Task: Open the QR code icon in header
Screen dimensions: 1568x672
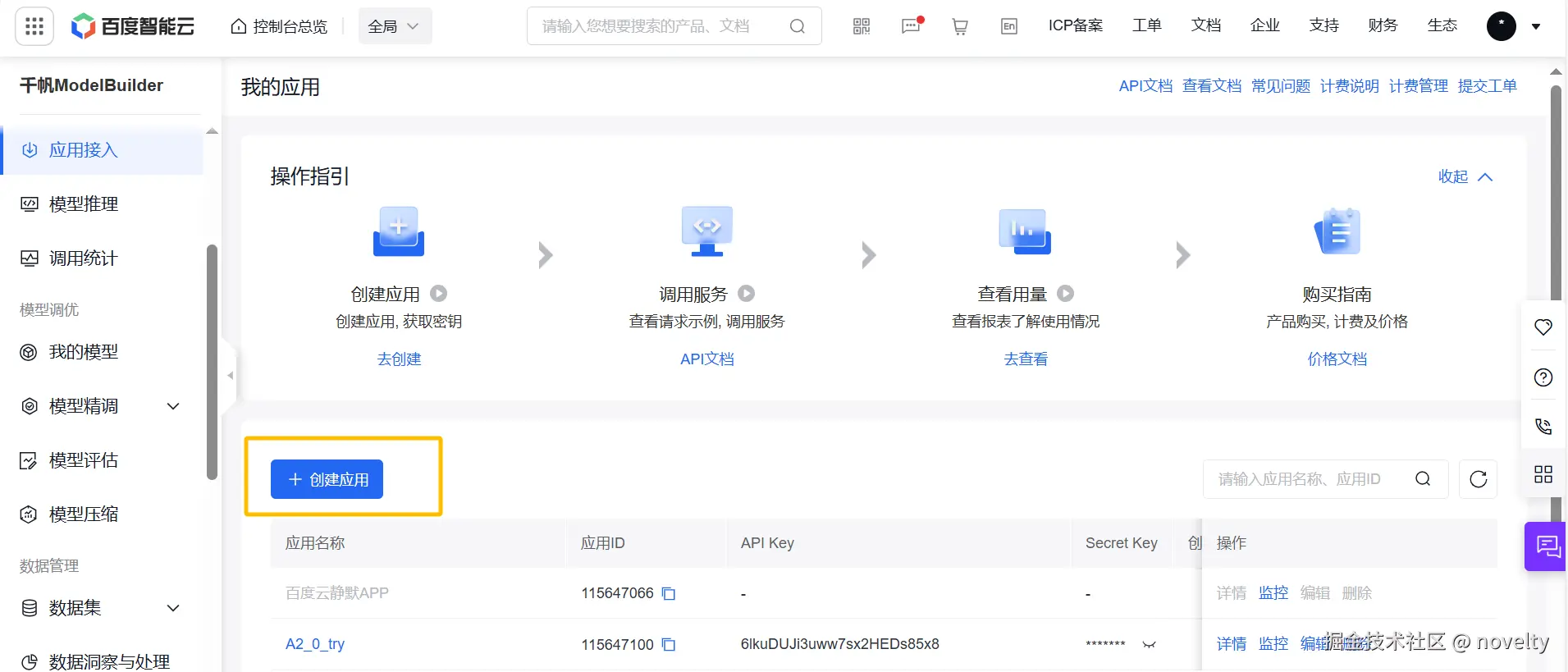Action: (862, 26)
